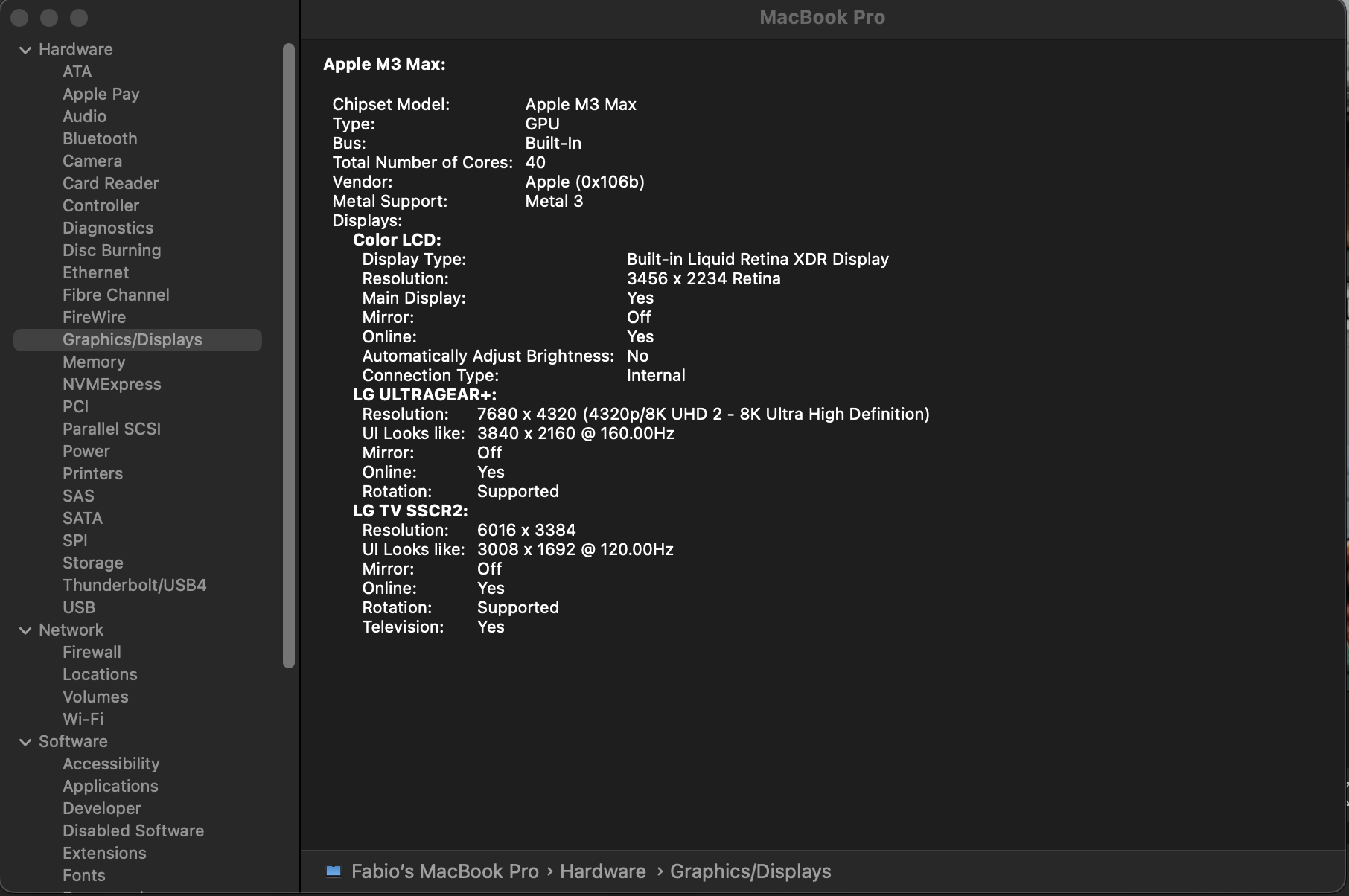1349x896 pixels.
Task: Select Bluetooth in the Hardware sidebar
Action: click(100, 138)
